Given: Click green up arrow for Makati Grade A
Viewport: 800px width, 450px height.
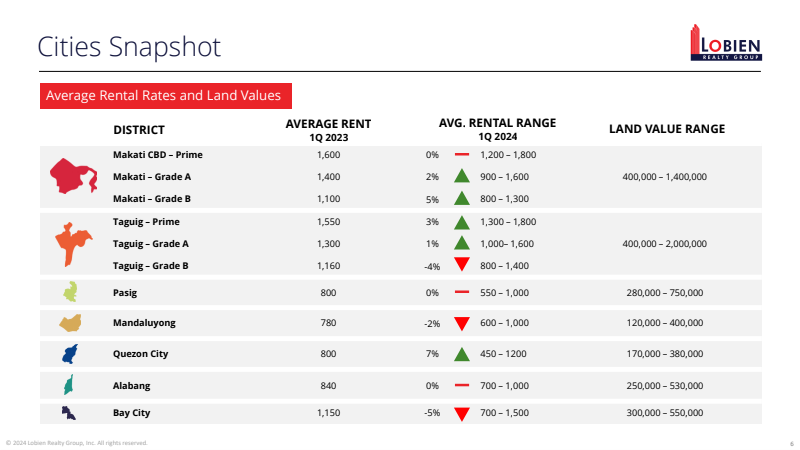Looking at the screenshot, I should (x=461, y=177).
